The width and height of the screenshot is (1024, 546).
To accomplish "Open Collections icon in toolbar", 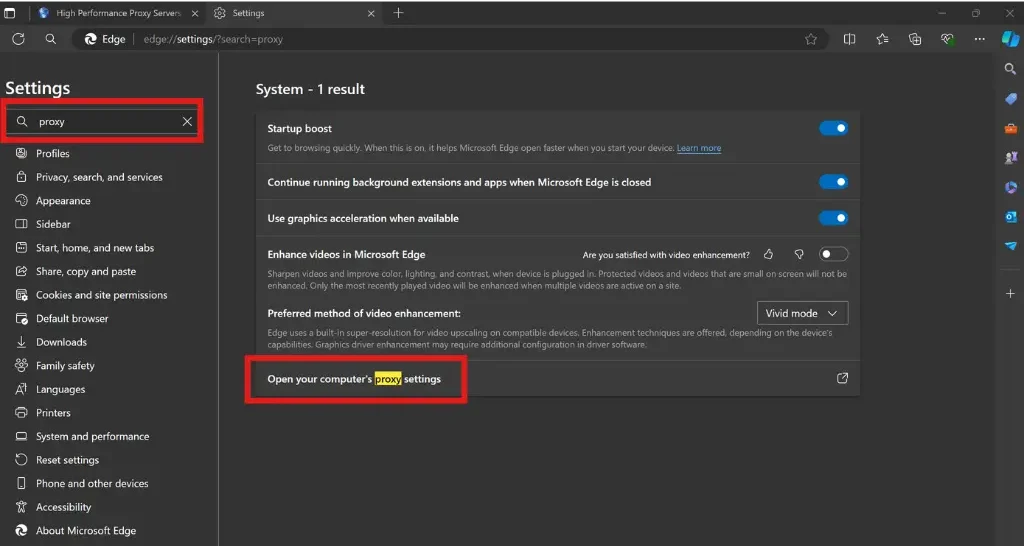I will point(915,39).
